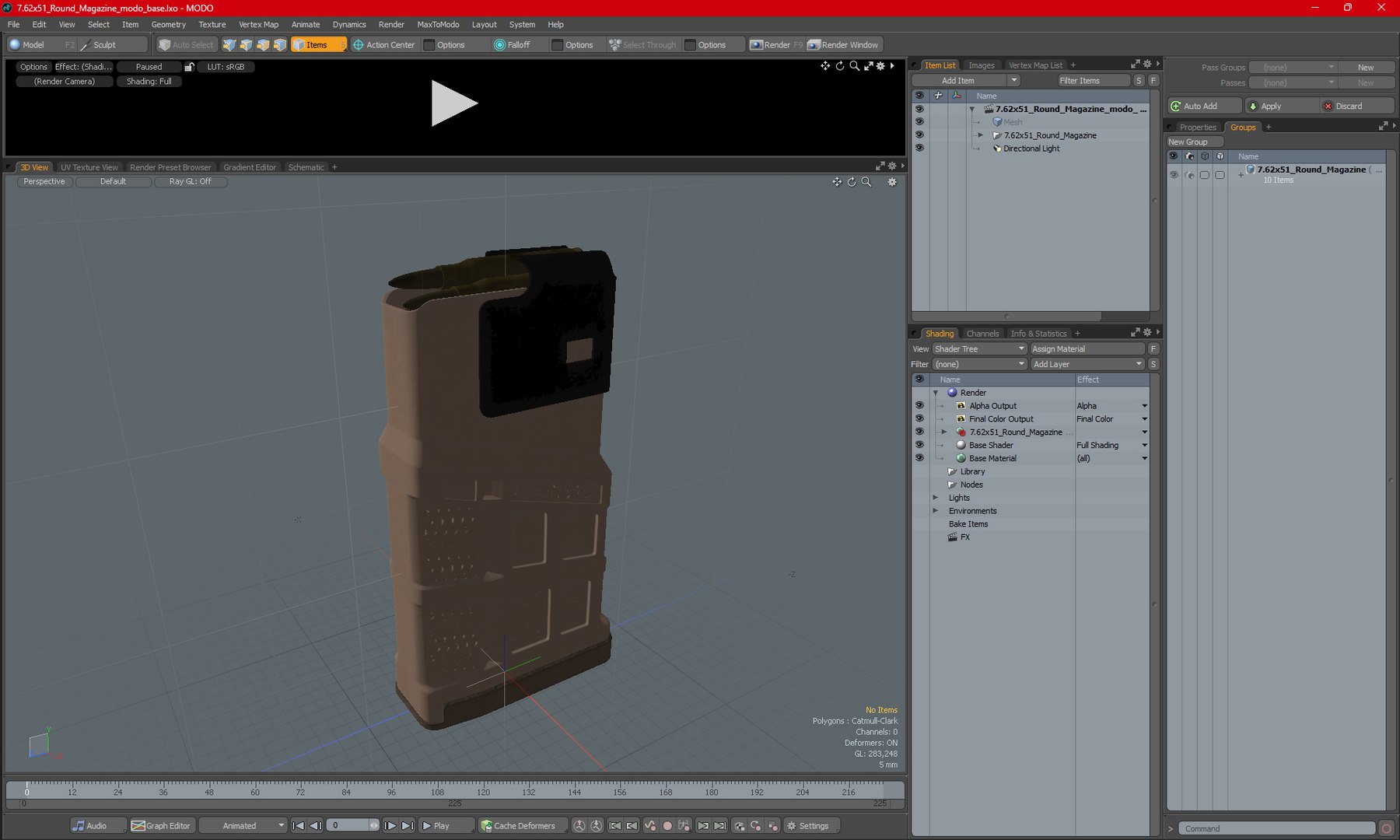This screenshot has width=1400, height=840.
Task: Click preview pane rotate icon
Action: coord(840,66)
